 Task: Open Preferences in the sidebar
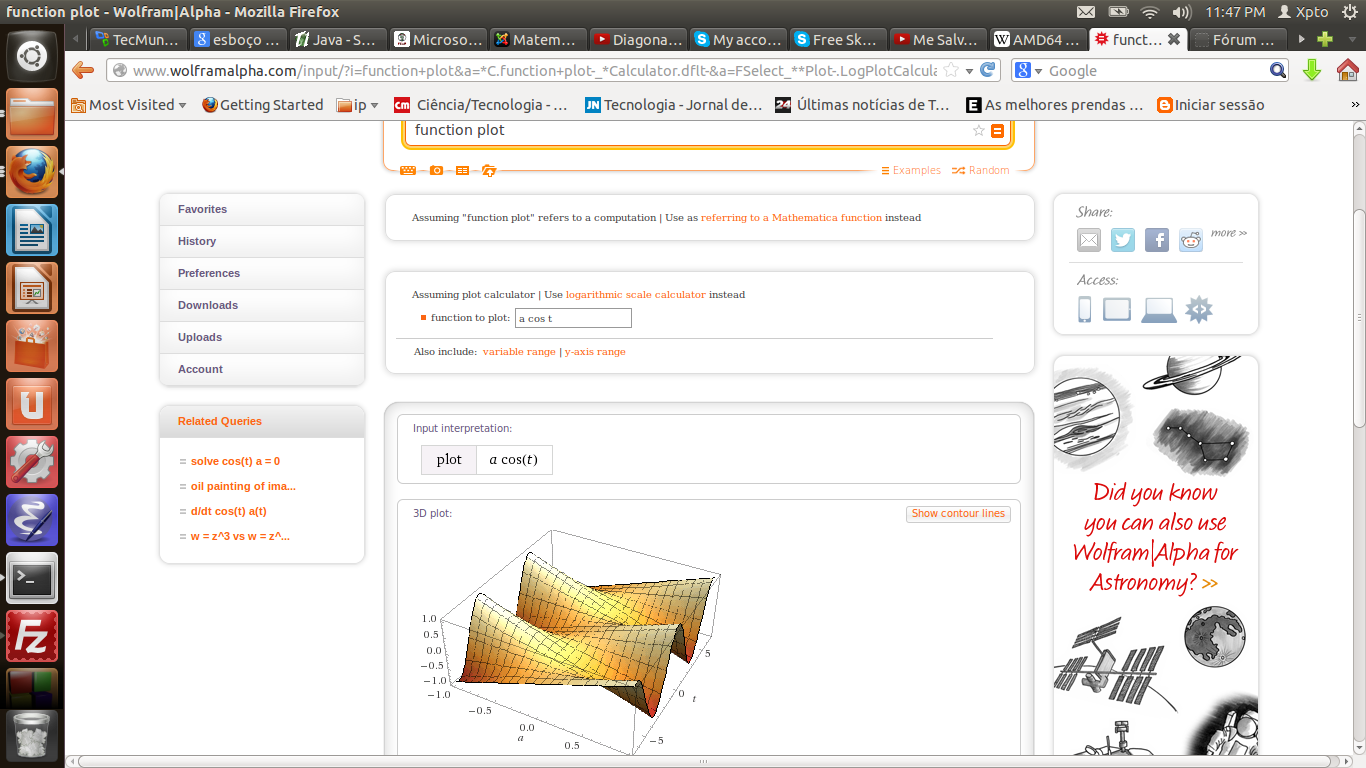pyautogui.click(x=262, y=273)
